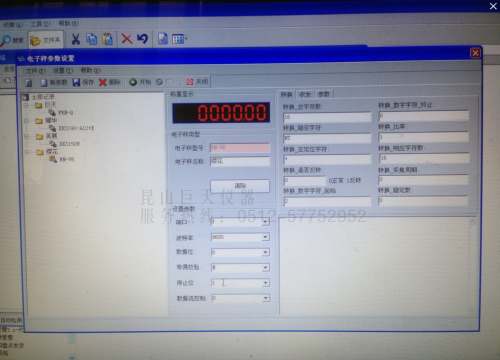The width and height of the screenshot is (500, 360).
Task: Click the pink scale model input field
Action: pos(240,148)
